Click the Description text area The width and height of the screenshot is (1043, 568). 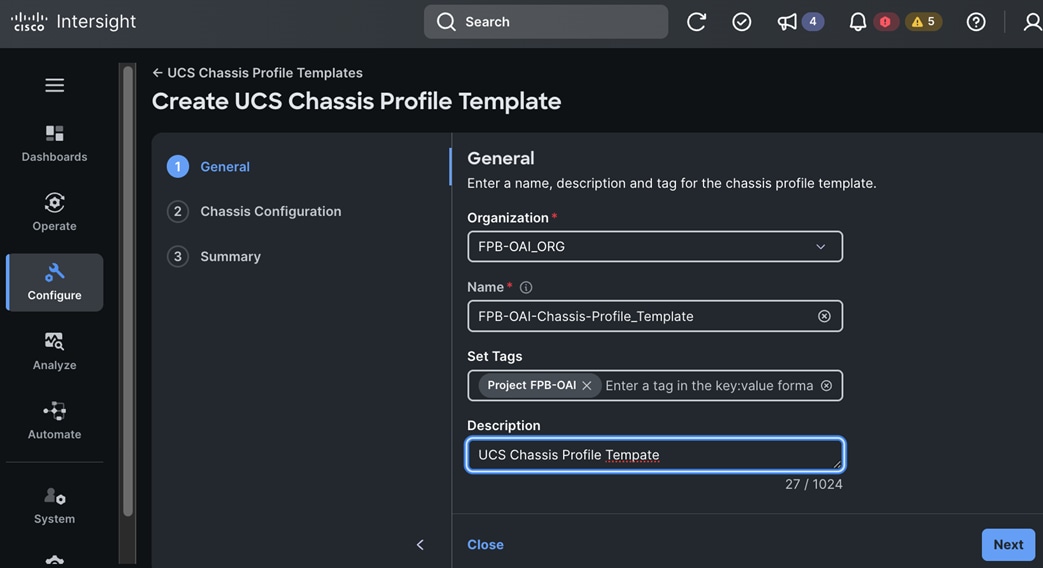click(x=655, y=455)
